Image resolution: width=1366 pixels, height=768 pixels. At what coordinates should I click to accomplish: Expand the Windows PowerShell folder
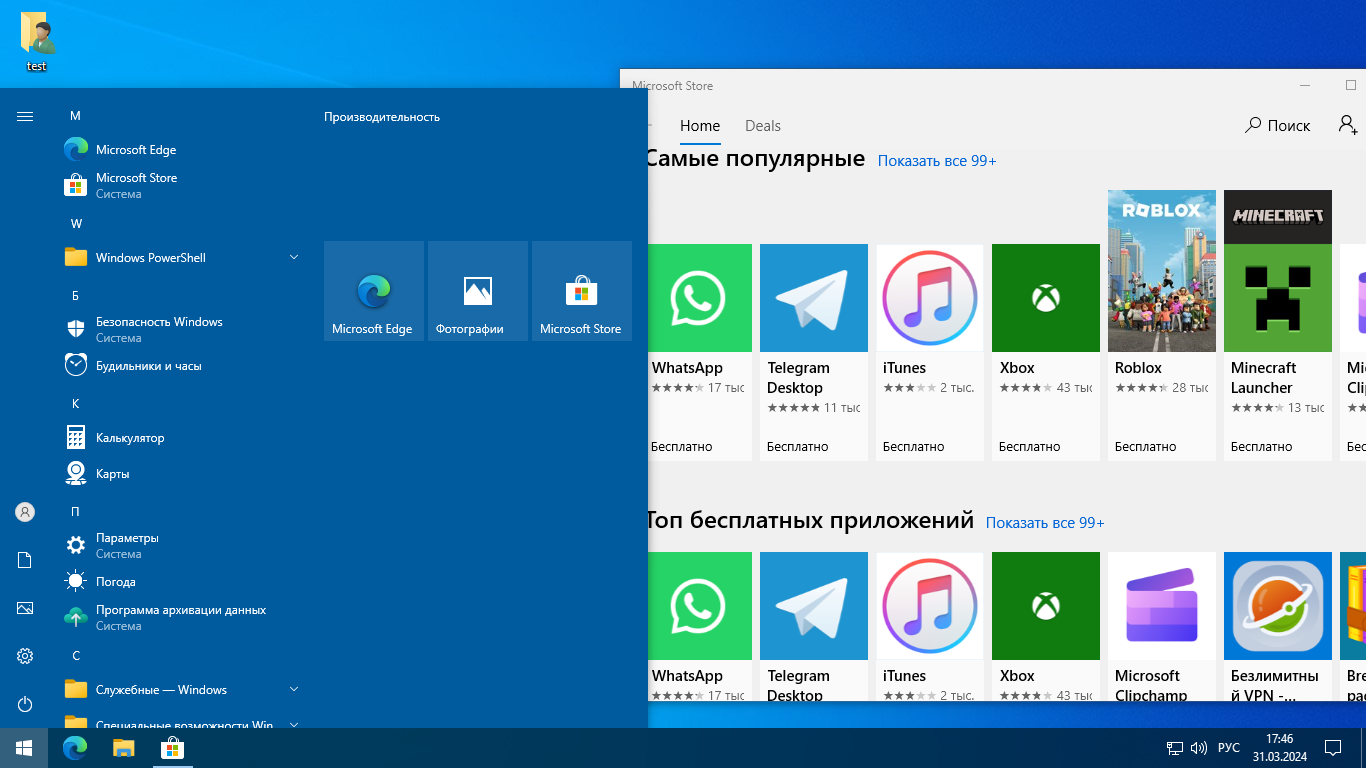pos(294,258)
